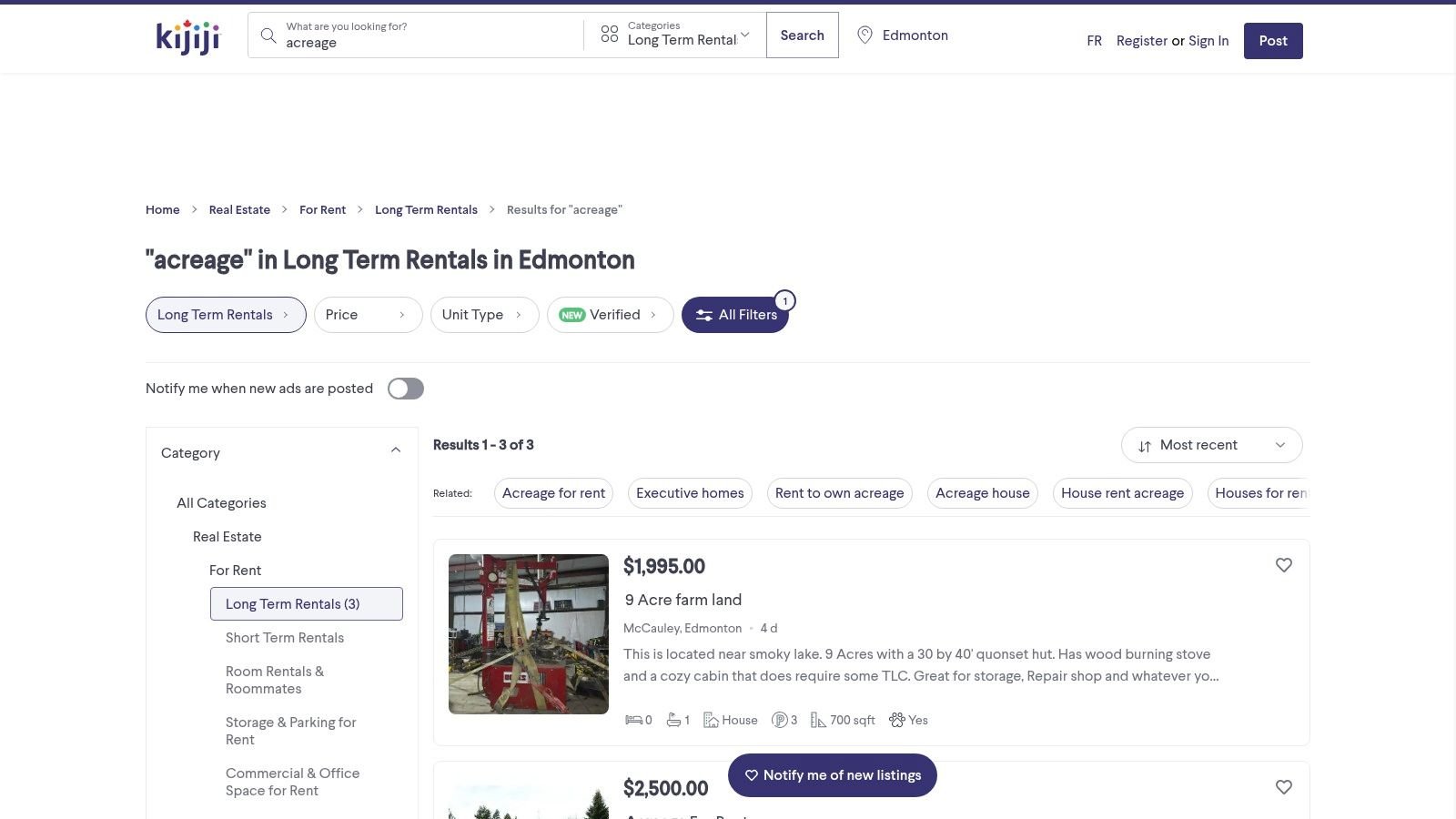Select Short Term Rentals category
The image size is (1456, 819).
[x=285, y=638]
